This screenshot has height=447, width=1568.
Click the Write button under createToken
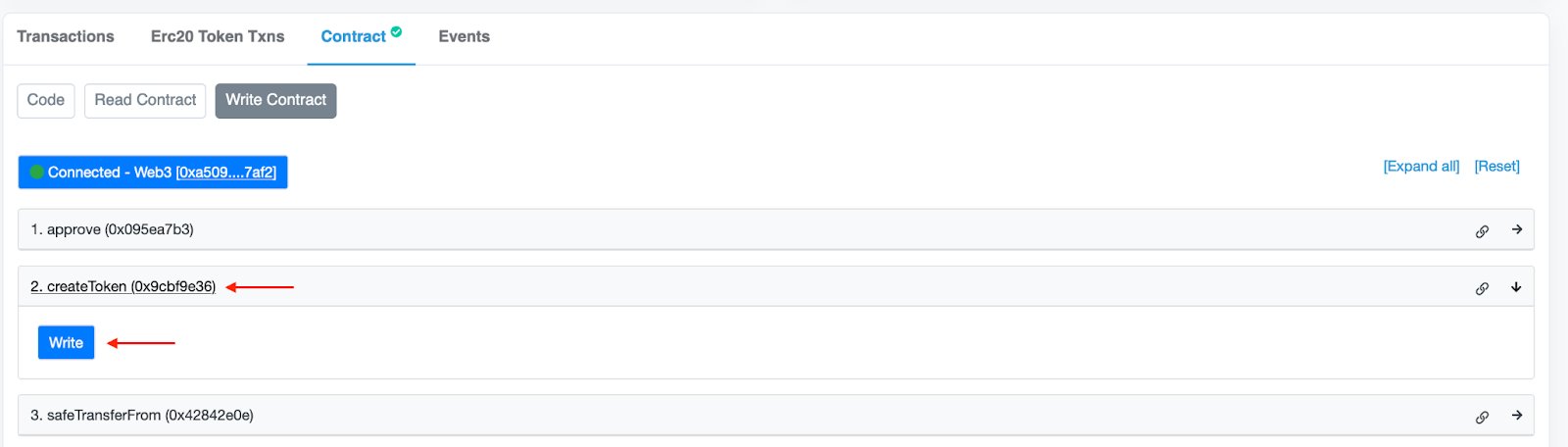pyautogui.click(x=66, y=342)
